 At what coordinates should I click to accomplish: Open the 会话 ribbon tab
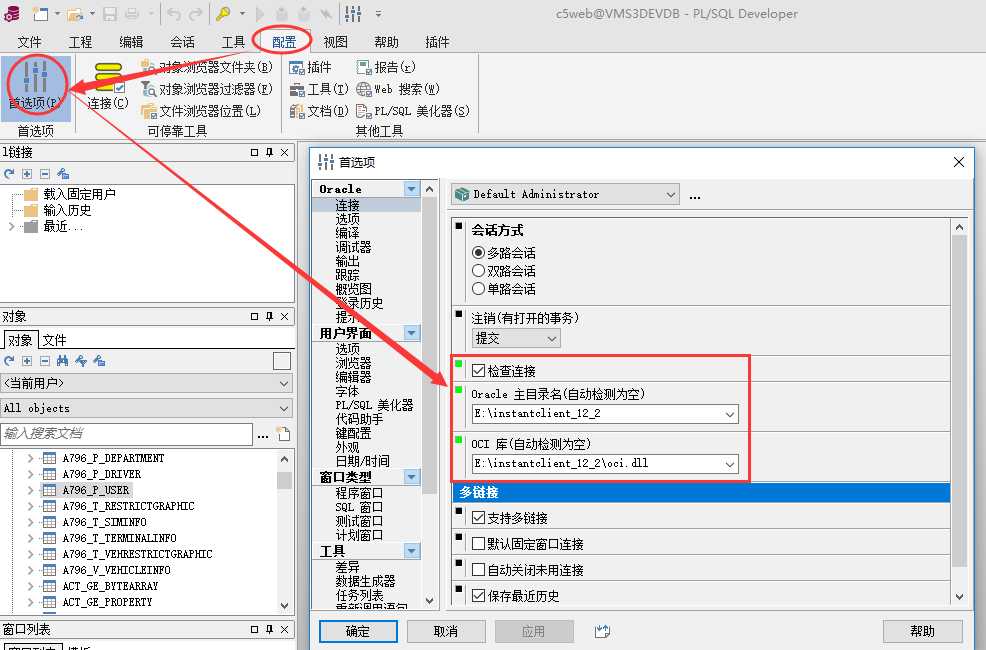[182, 42]
